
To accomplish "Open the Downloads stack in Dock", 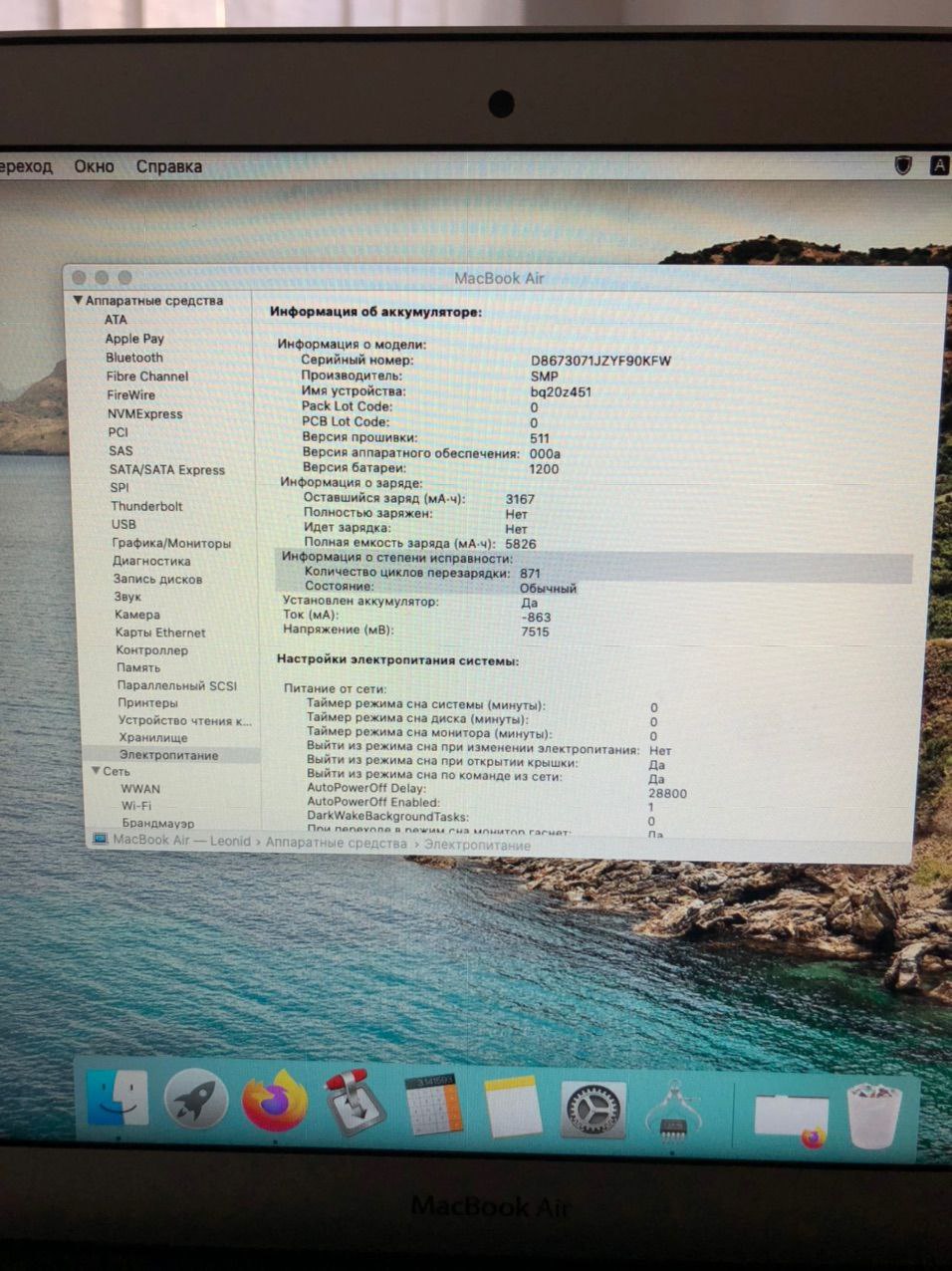I will click(792, 1120).
